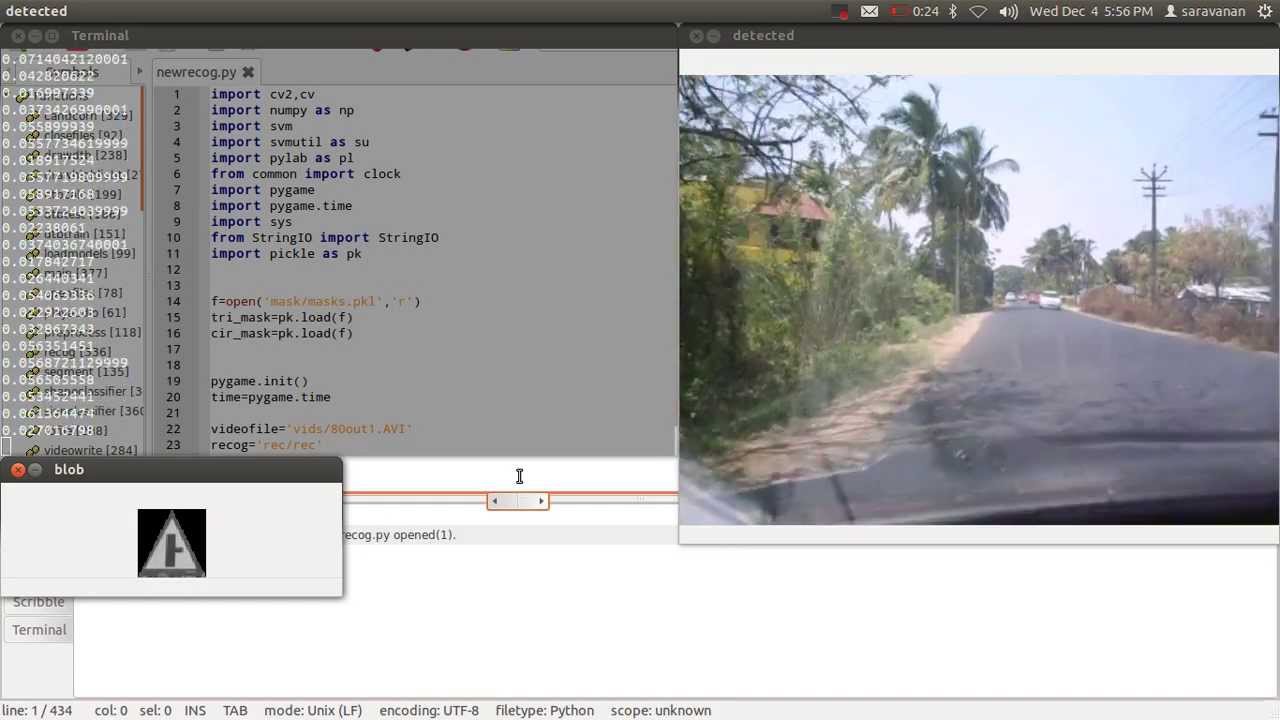Click the 'time=pygame.time' code line

click(270, 397)
